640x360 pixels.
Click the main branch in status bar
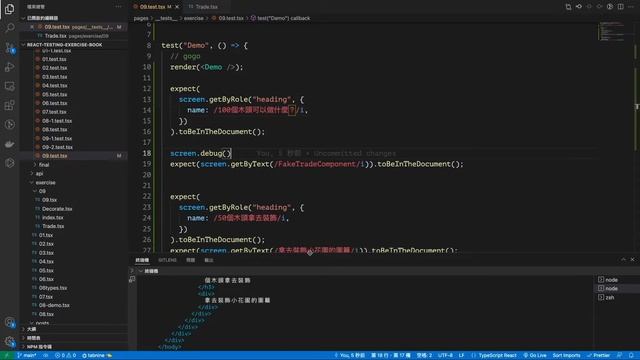27,356
